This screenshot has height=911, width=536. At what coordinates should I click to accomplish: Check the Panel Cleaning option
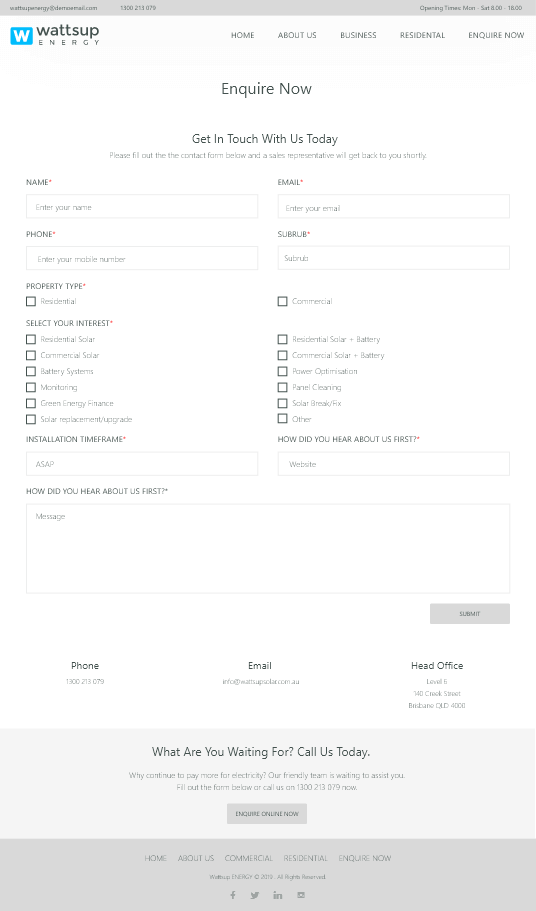click(282, 387)
